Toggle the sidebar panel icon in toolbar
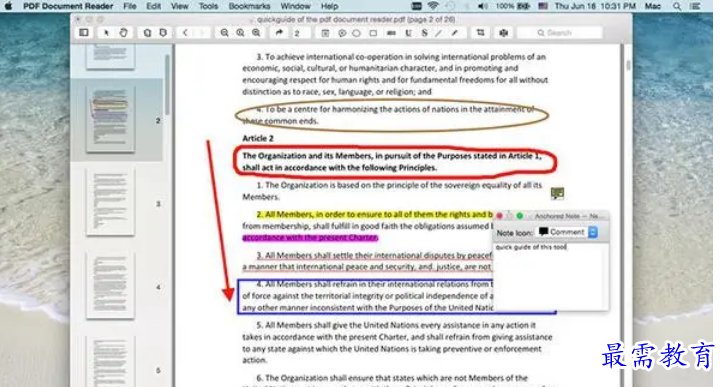Viewport: 723px width, 387px height. (x=84, y=33)
